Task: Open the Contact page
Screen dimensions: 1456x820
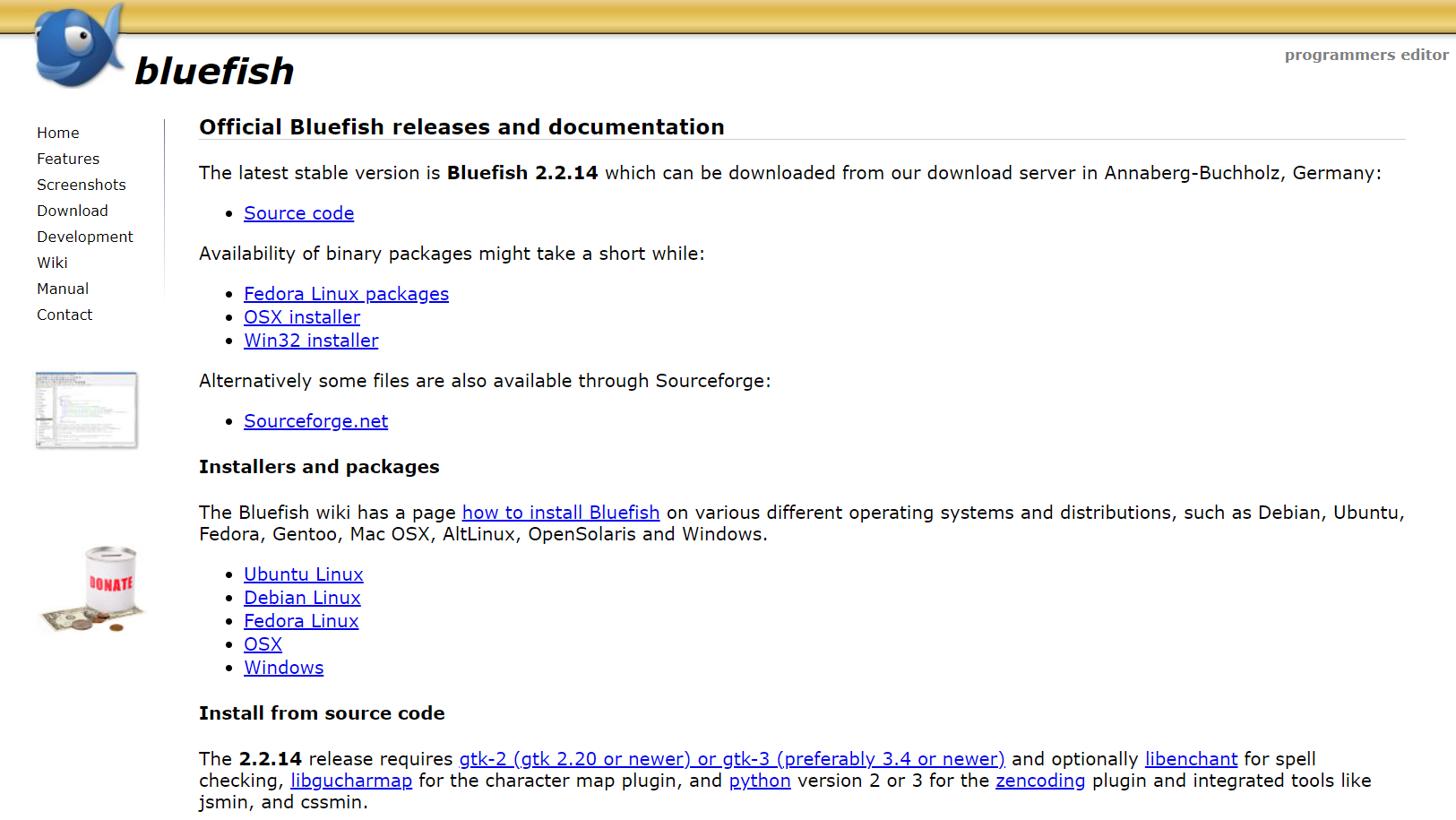Action: 65,315
